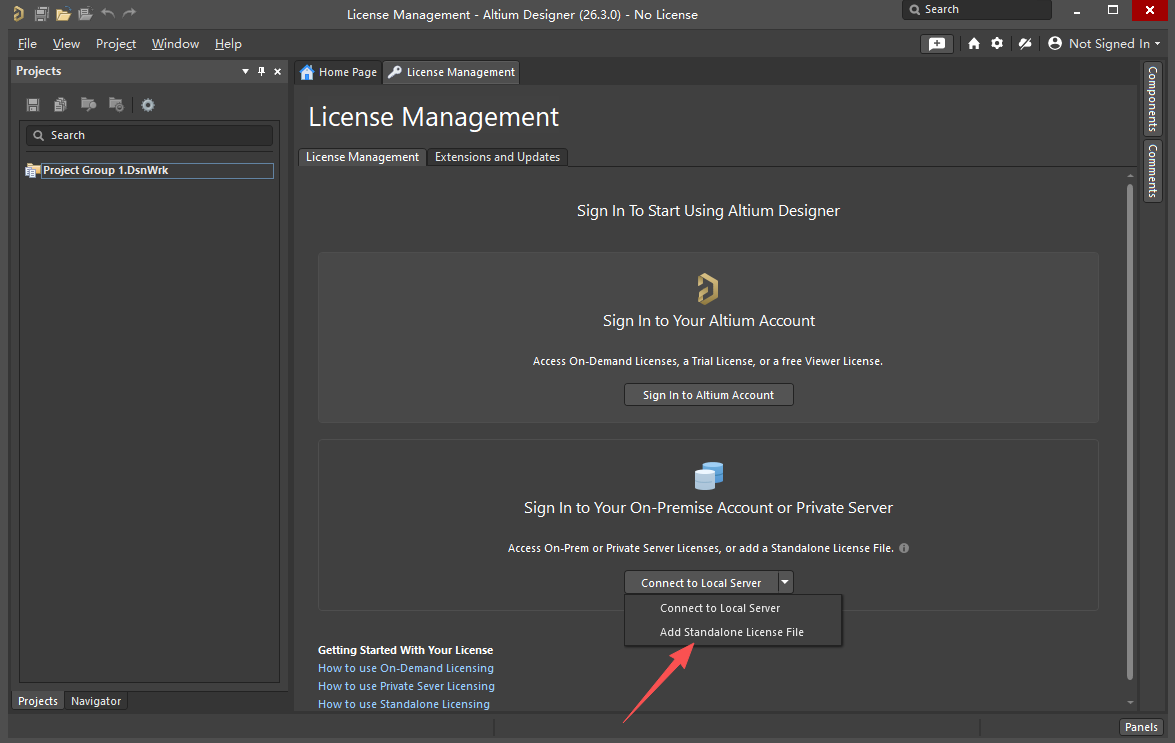The width and height of the screenshot is (1175, 743).
Task: Switch to the Home Page tab
Action: coord(339,72)
